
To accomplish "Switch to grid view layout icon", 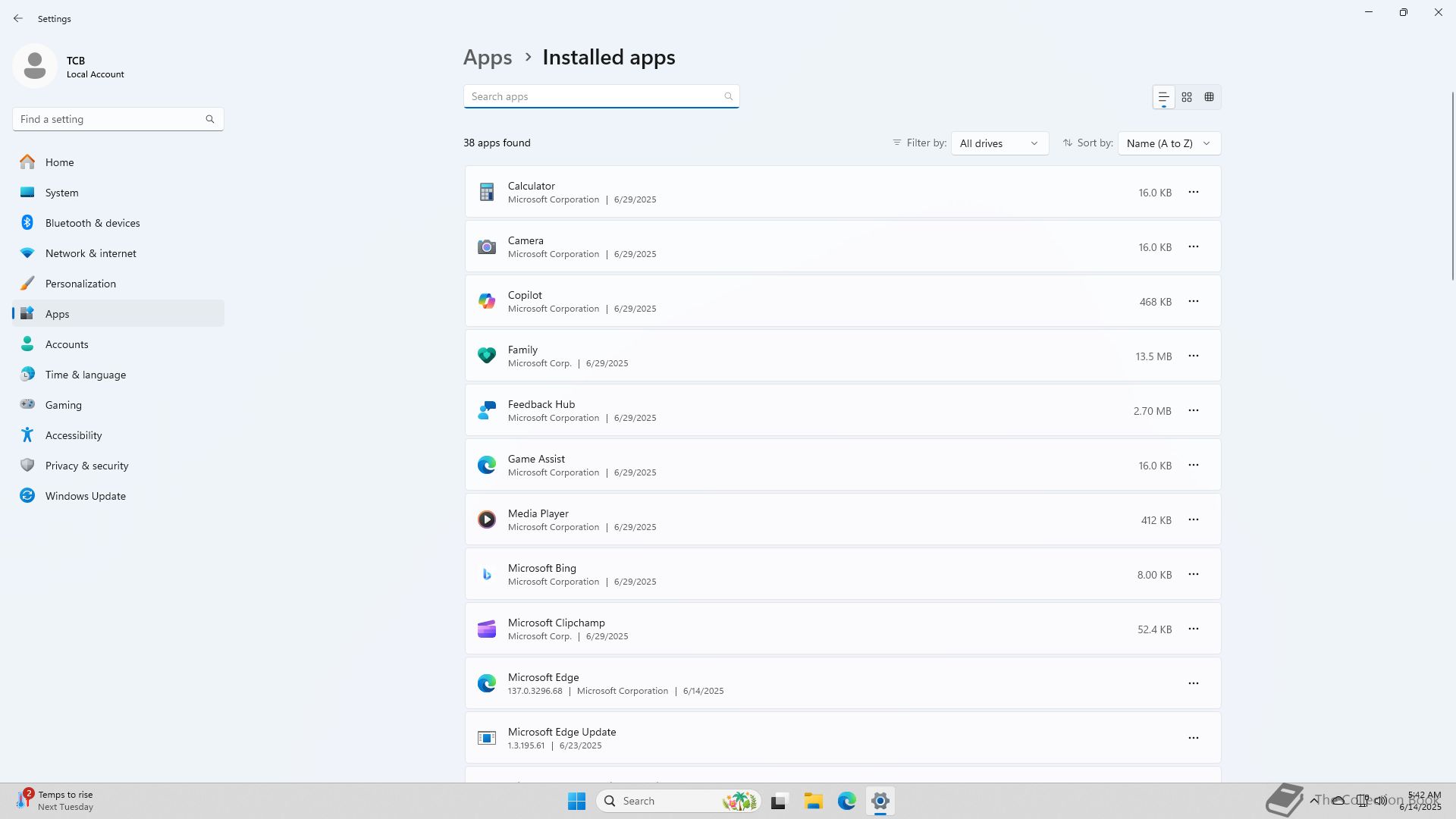I will 1187,97.
